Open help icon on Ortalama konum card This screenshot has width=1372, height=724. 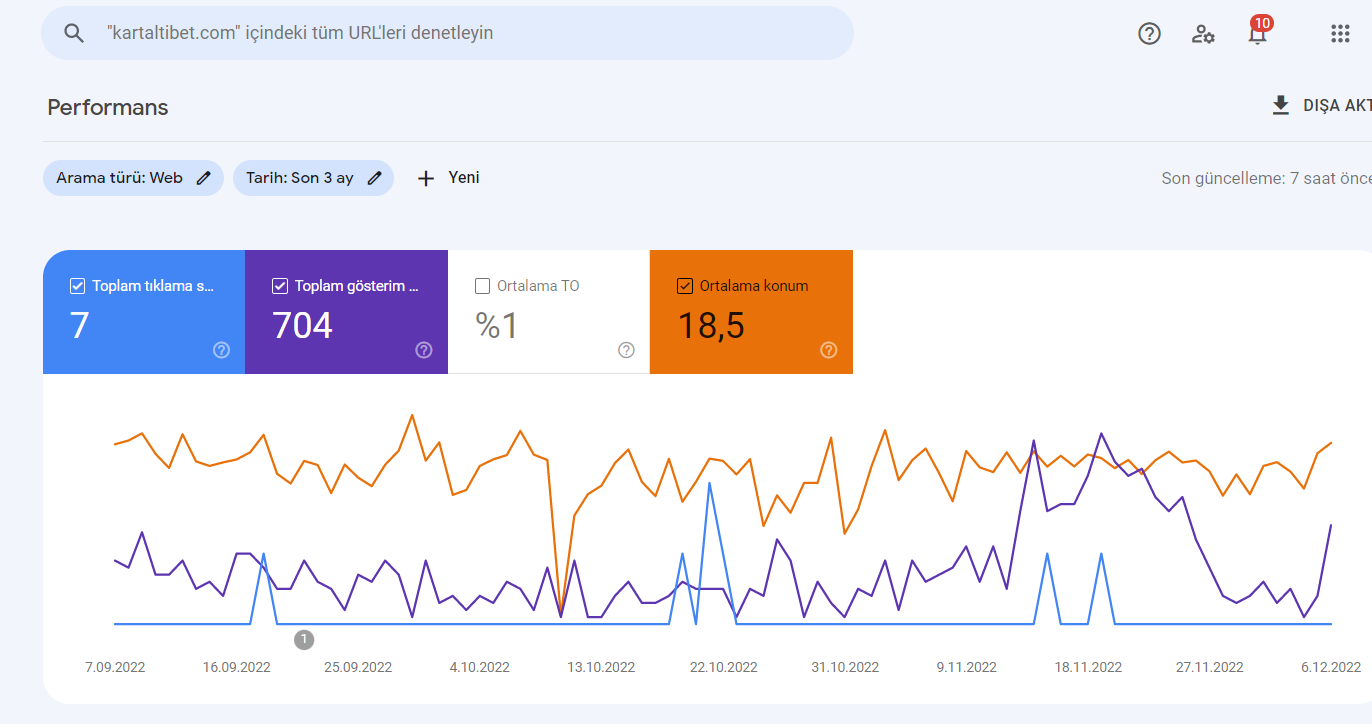[829, 350]
